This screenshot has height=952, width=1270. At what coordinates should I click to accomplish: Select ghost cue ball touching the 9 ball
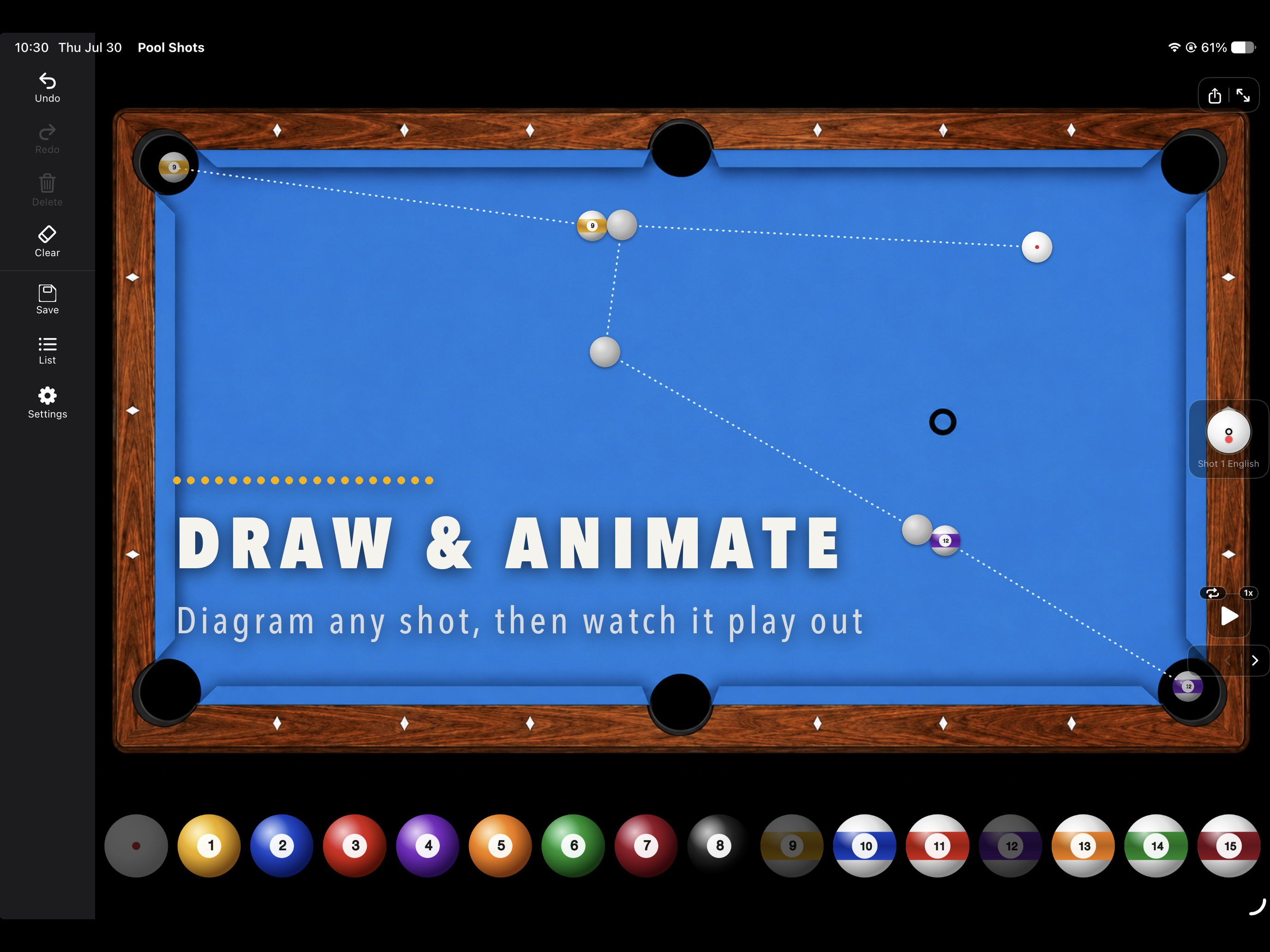point(623,225)
